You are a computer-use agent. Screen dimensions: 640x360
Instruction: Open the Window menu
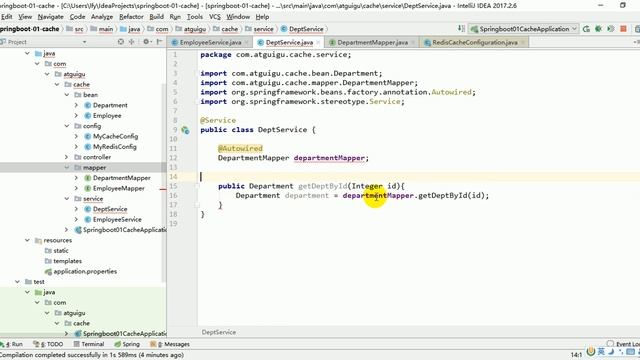pos(238,17)
